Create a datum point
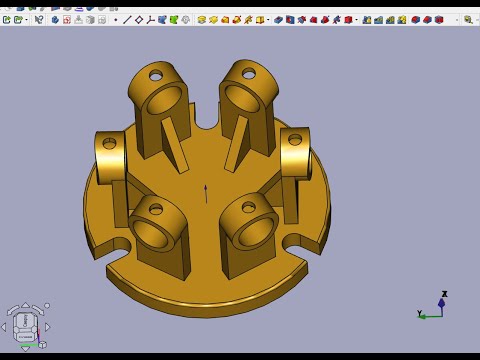Image resolution: width=480 pixels, height=360 pixels. click(x=116, y=20)
